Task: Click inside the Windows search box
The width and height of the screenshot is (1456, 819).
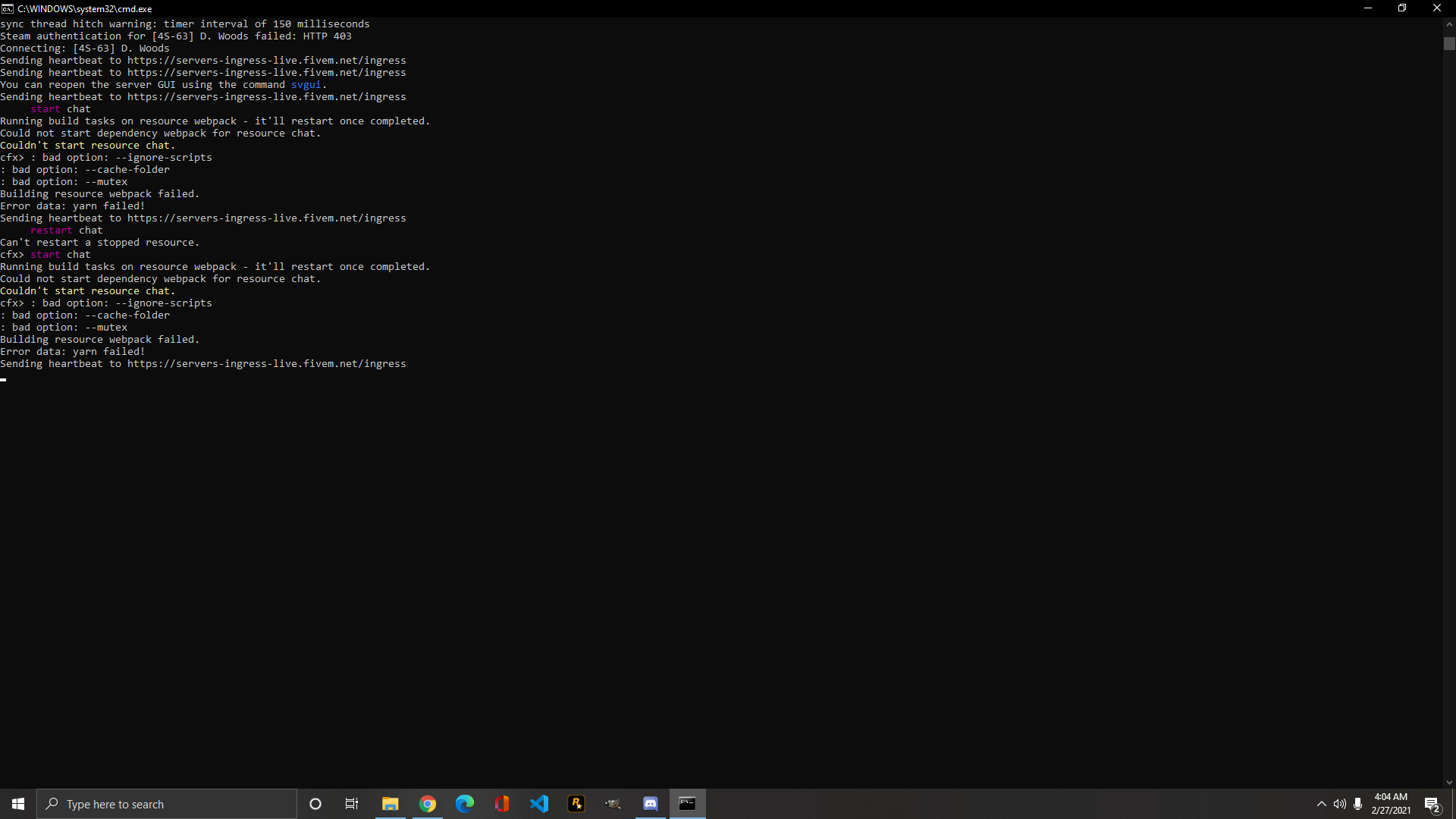Action: point(167,804)
